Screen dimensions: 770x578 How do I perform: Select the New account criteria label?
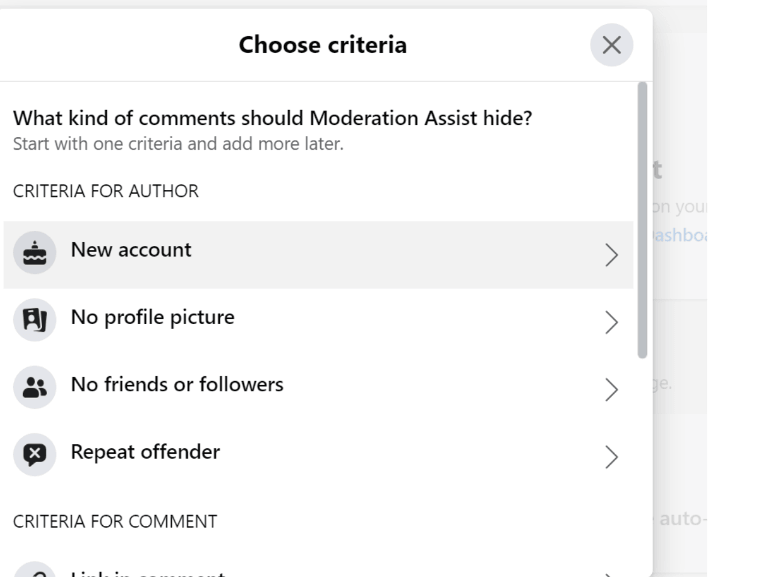pos(130,251)
